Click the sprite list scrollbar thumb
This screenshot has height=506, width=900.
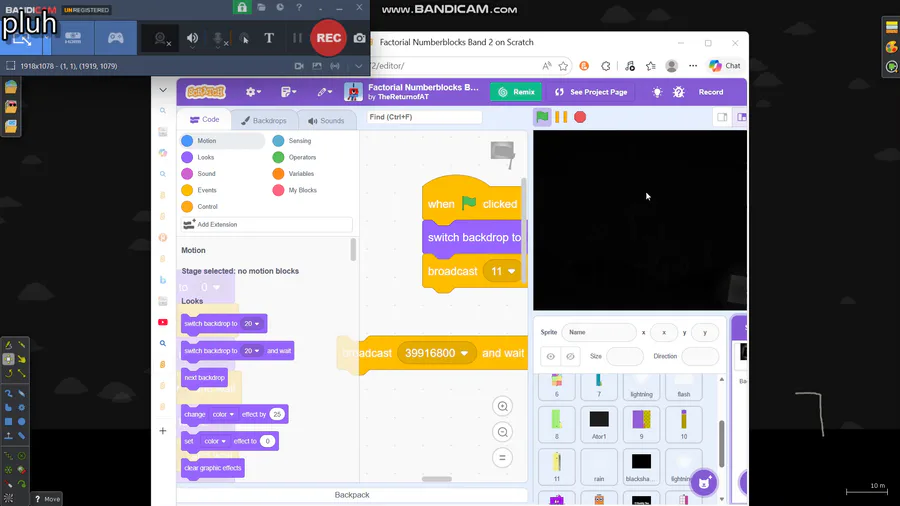coord(721,443)
